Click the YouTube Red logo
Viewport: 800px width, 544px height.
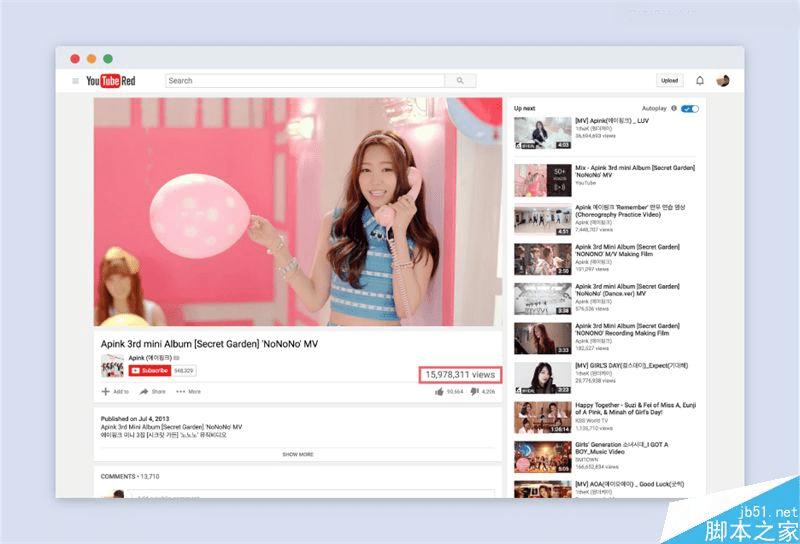[111, 81]
